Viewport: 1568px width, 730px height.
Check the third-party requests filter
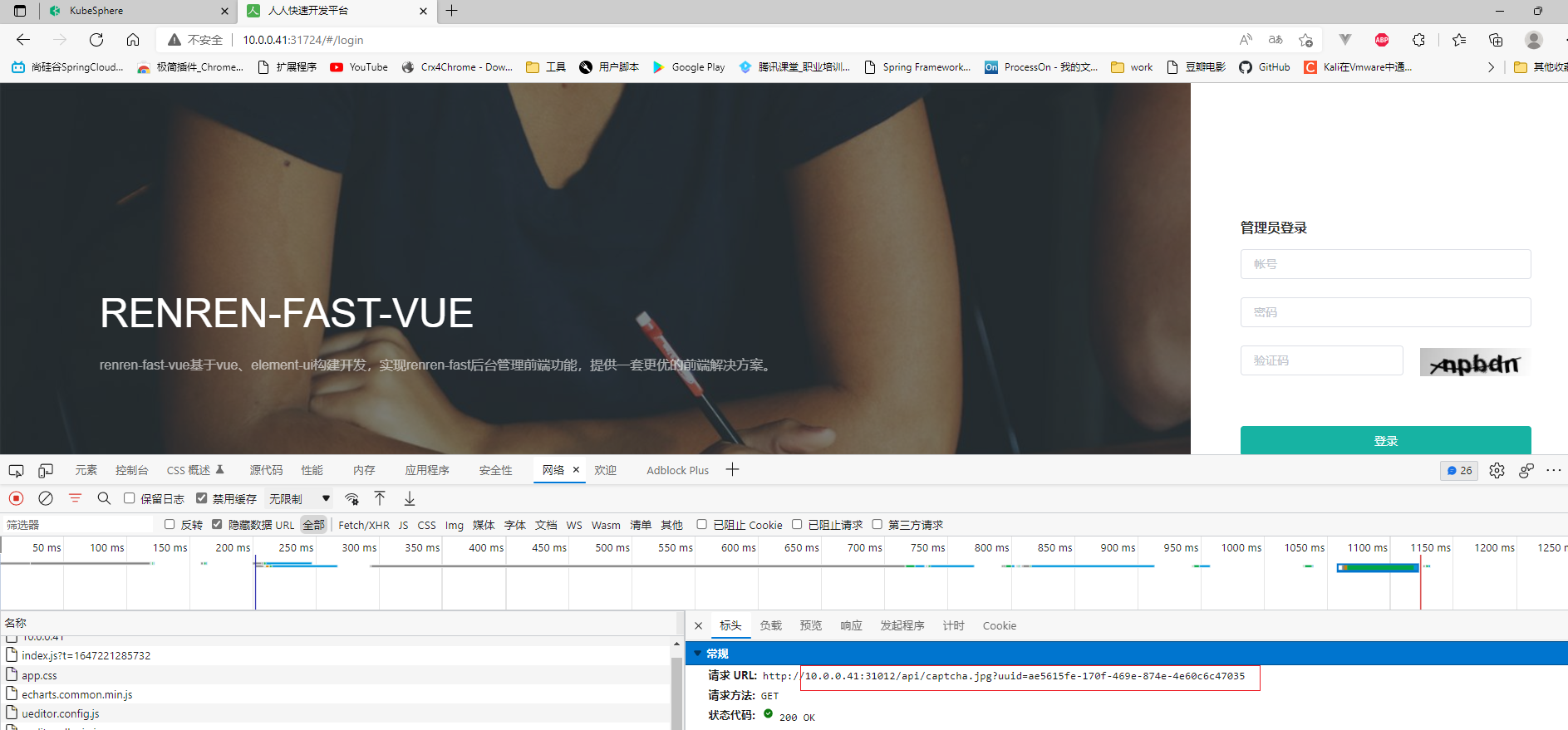coord(877,524)
